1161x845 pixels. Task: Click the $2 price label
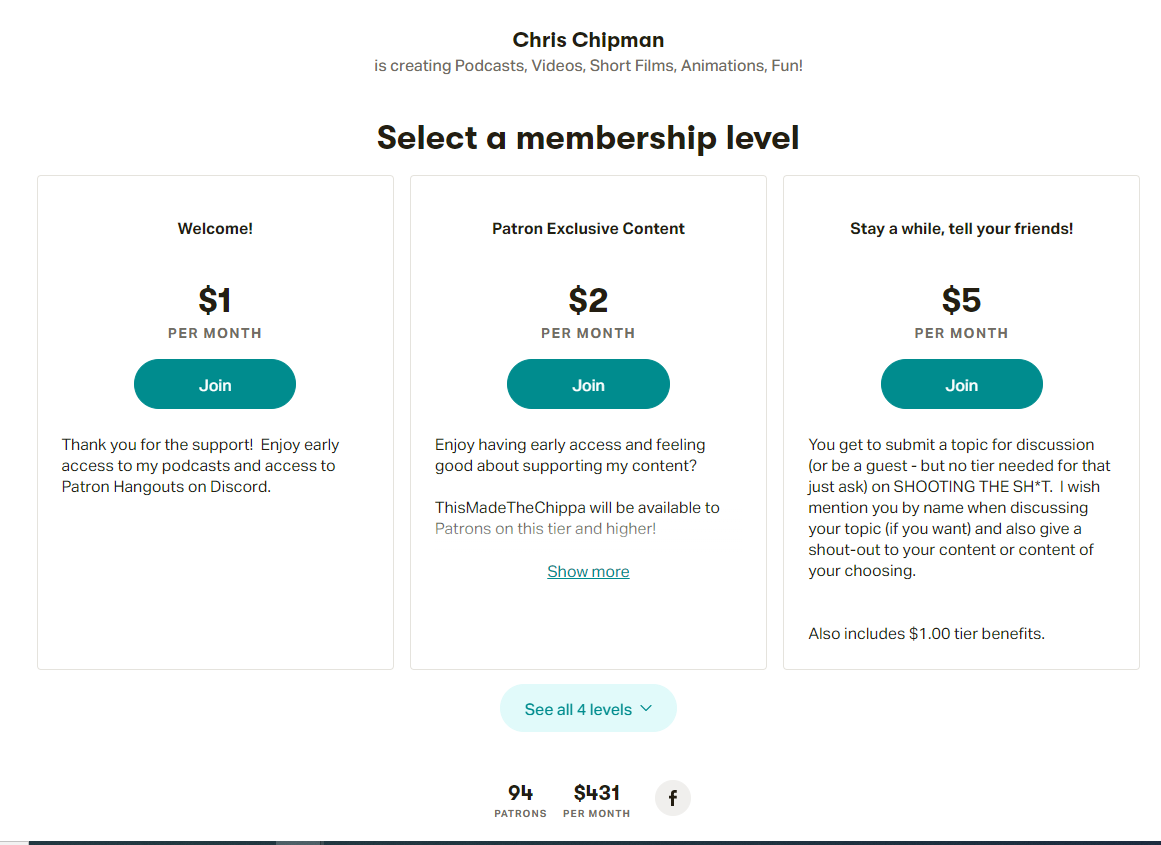[588, 300]
